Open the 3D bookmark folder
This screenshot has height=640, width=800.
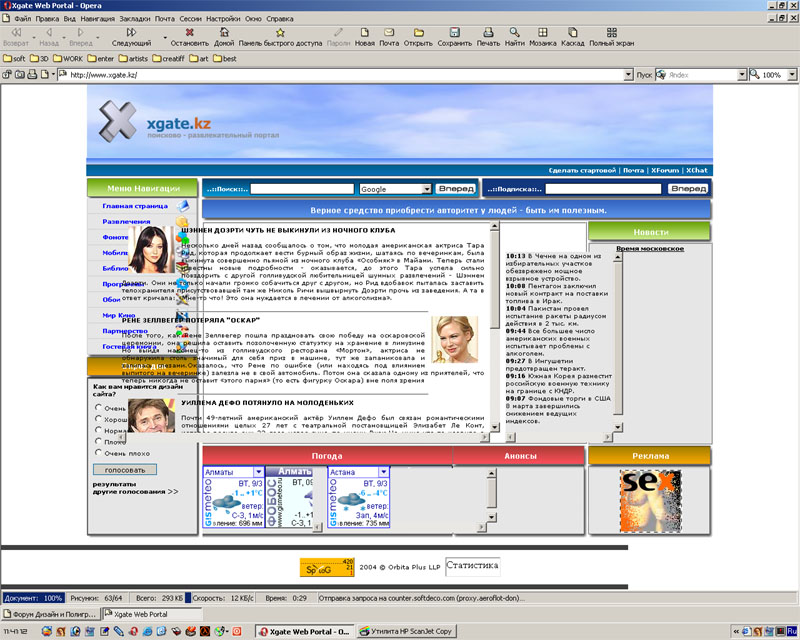pyautogui.click(x=39, y=59)
